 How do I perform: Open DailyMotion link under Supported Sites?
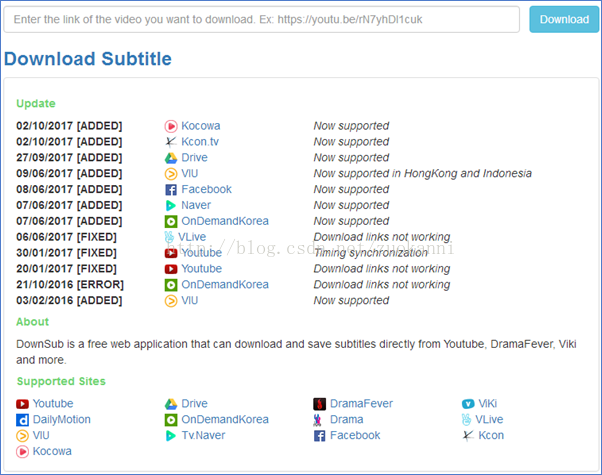pos(62,420)
